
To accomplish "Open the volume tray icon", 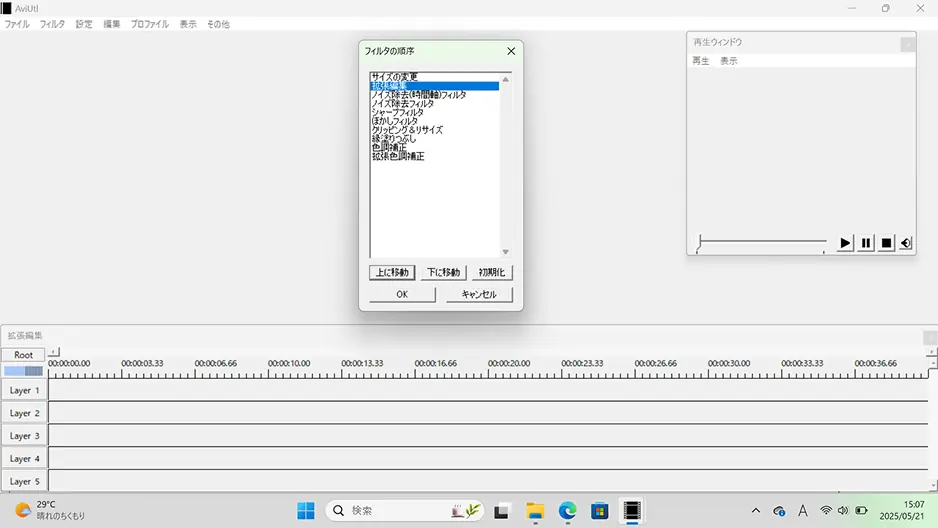I will pos(843,511).
